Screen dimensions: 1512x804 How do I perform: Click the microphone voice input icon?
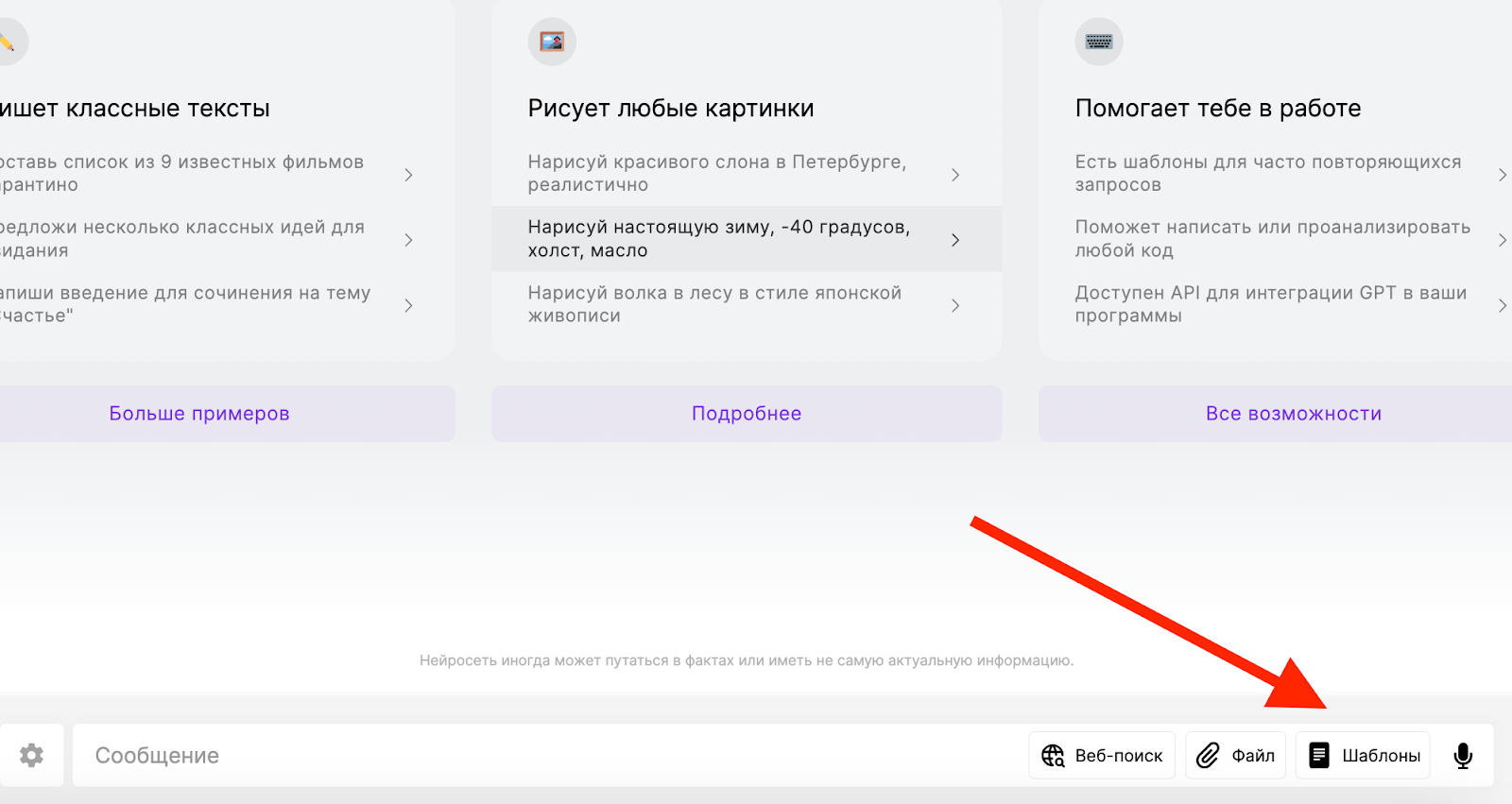1463,756
